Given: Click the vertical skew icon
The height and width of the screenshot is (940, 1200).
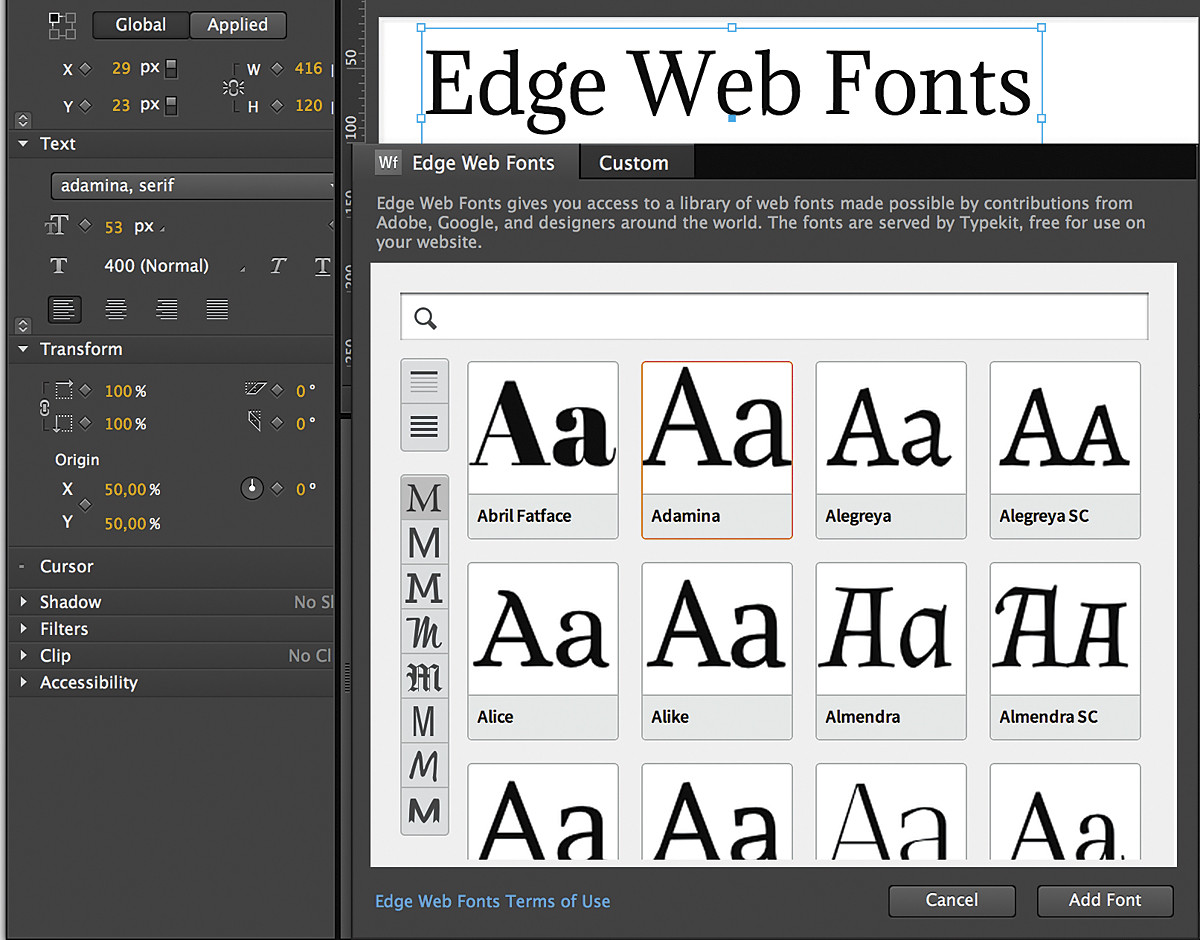Looking at the screenshot, I should point(256,423).
